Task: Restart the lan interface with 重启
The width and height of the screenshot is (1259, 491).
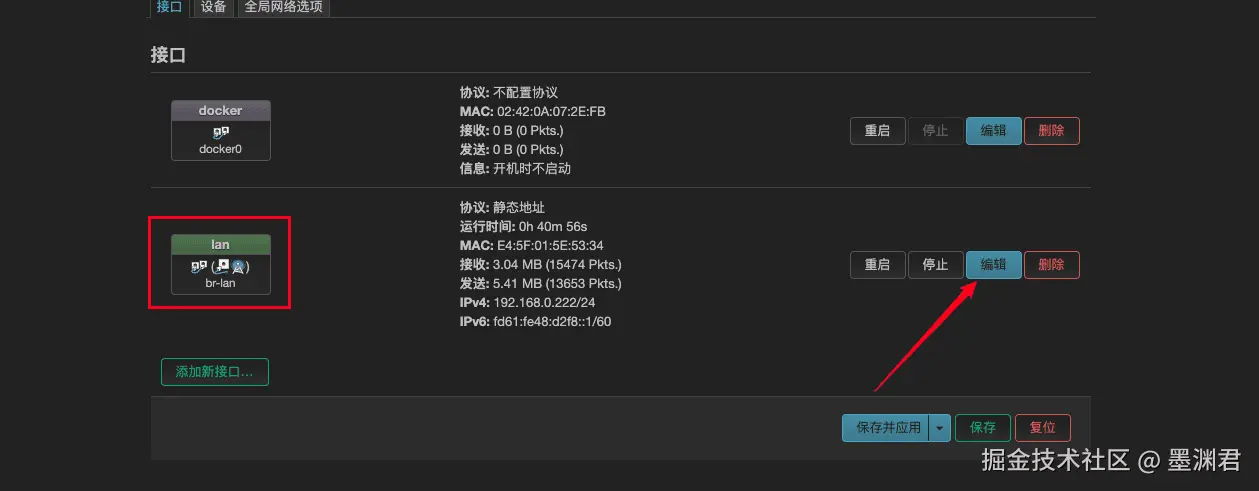Action: 877,265
